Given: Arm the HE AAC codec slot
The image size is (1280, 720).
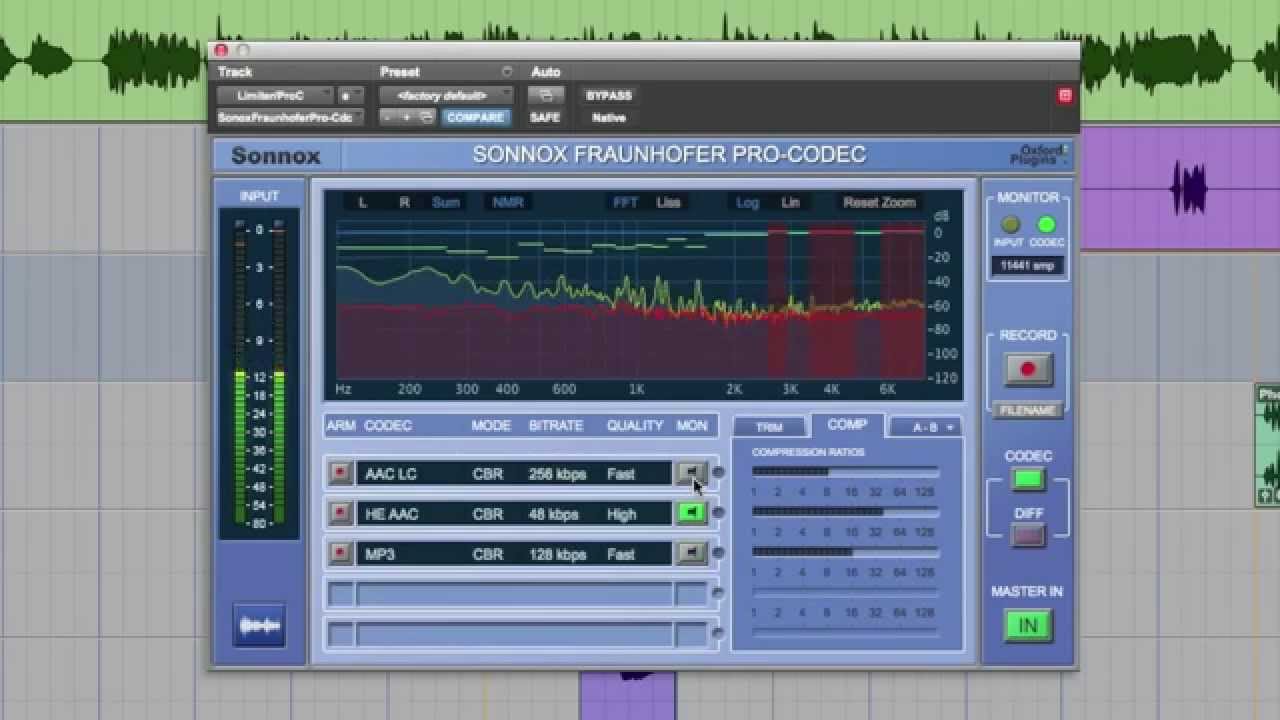Looking at the screenshot, I should tap(341, 513).
